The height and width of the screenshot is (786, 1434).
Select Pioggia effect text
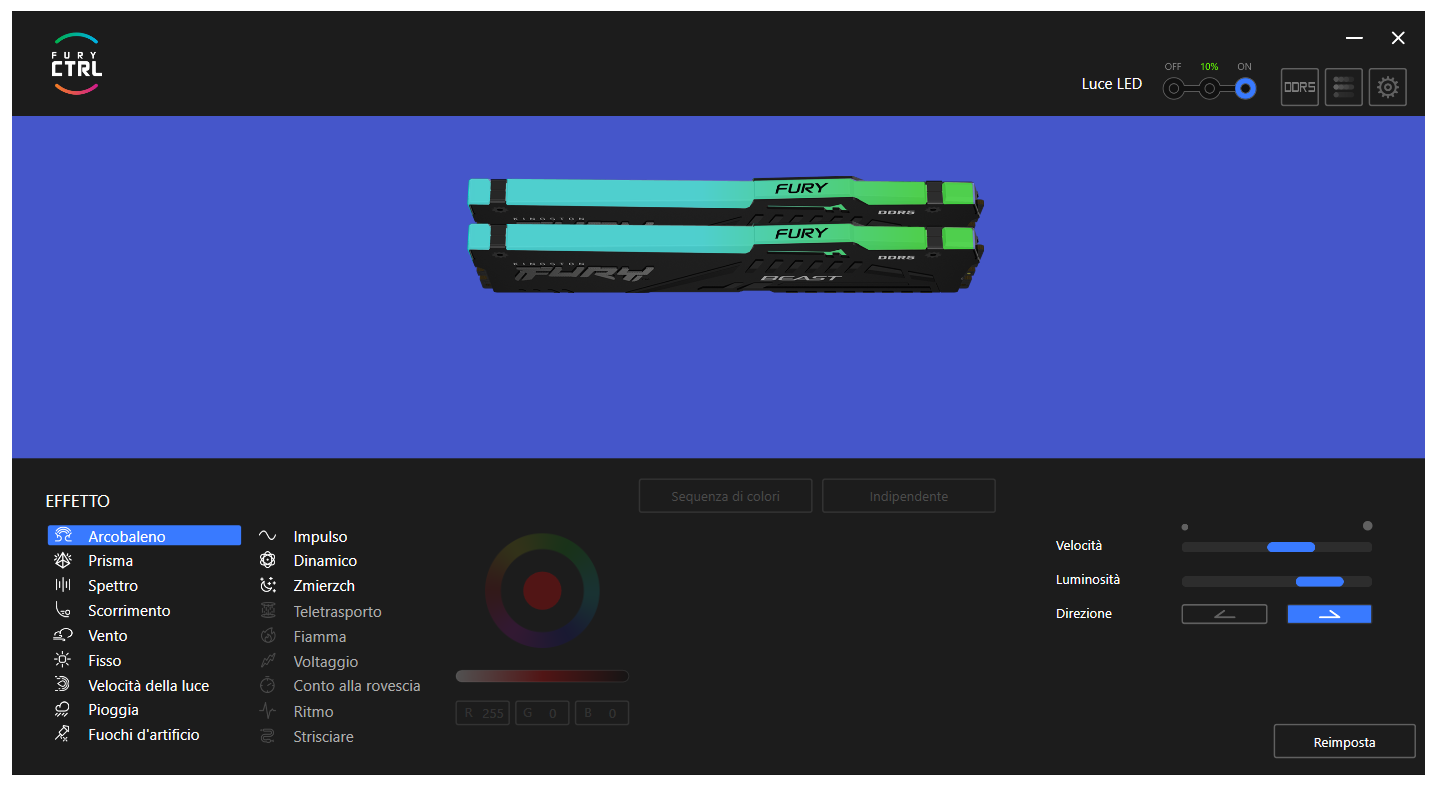pyautogui.click(x=113, y=710)
